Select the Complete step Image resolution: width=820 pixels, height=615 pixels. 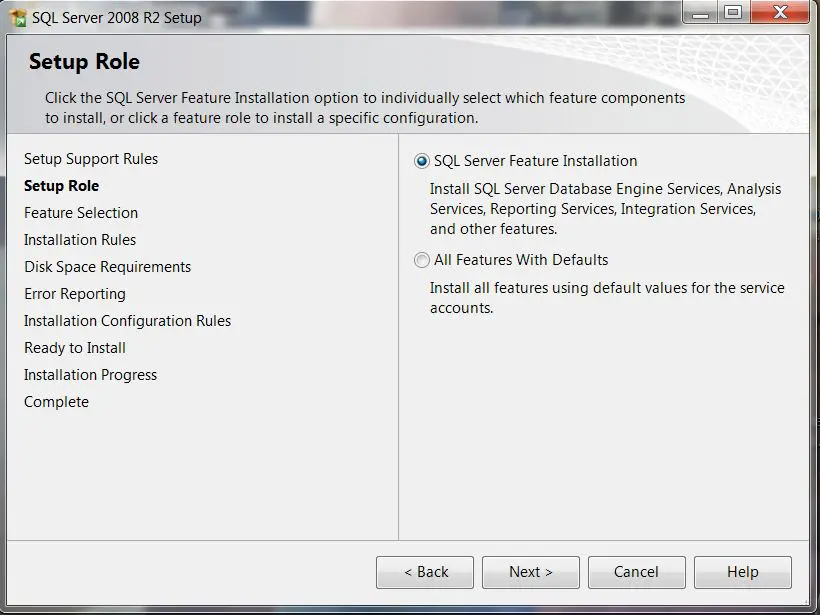(x=56, y=402)
